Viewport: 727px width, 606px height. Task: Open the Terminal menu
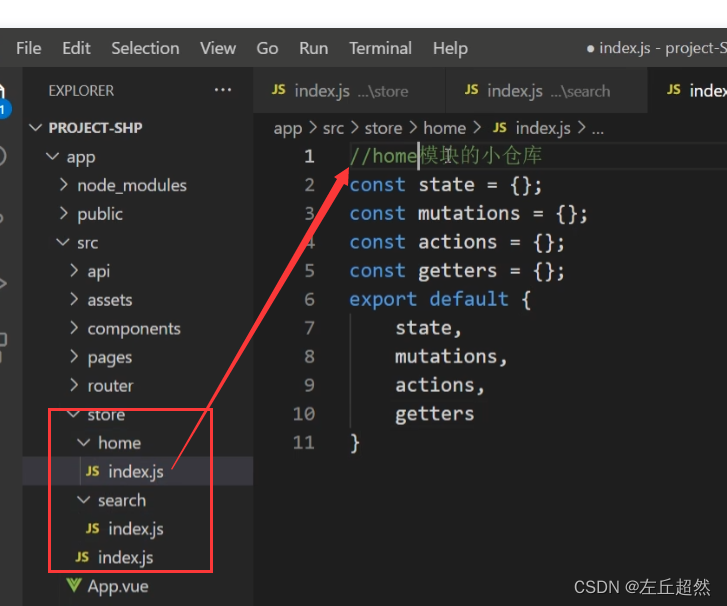tap(380, 48)
